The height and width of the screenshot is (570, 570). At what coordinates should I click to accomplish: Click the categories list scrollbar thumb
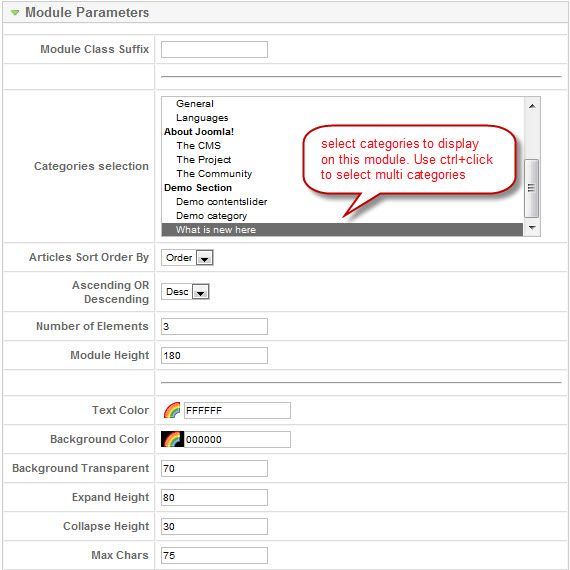click(x=532, y=188)
